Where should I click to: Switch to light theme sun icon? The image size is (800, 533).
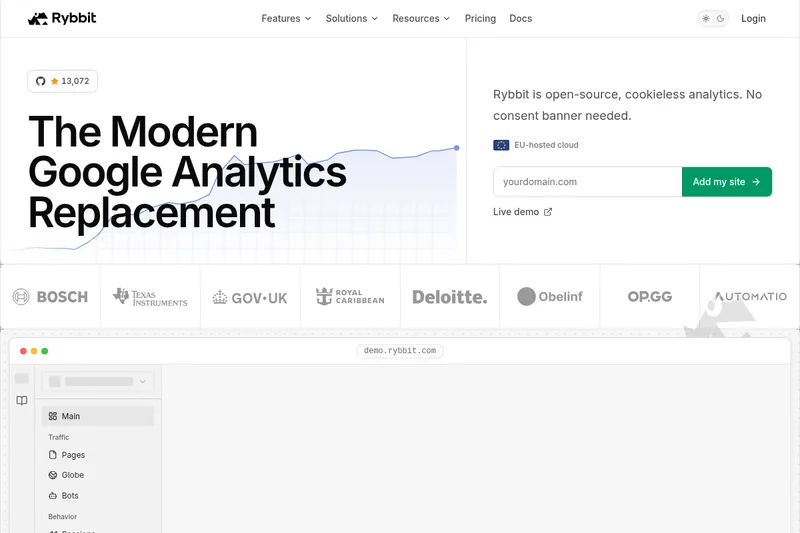coord(706,18)
